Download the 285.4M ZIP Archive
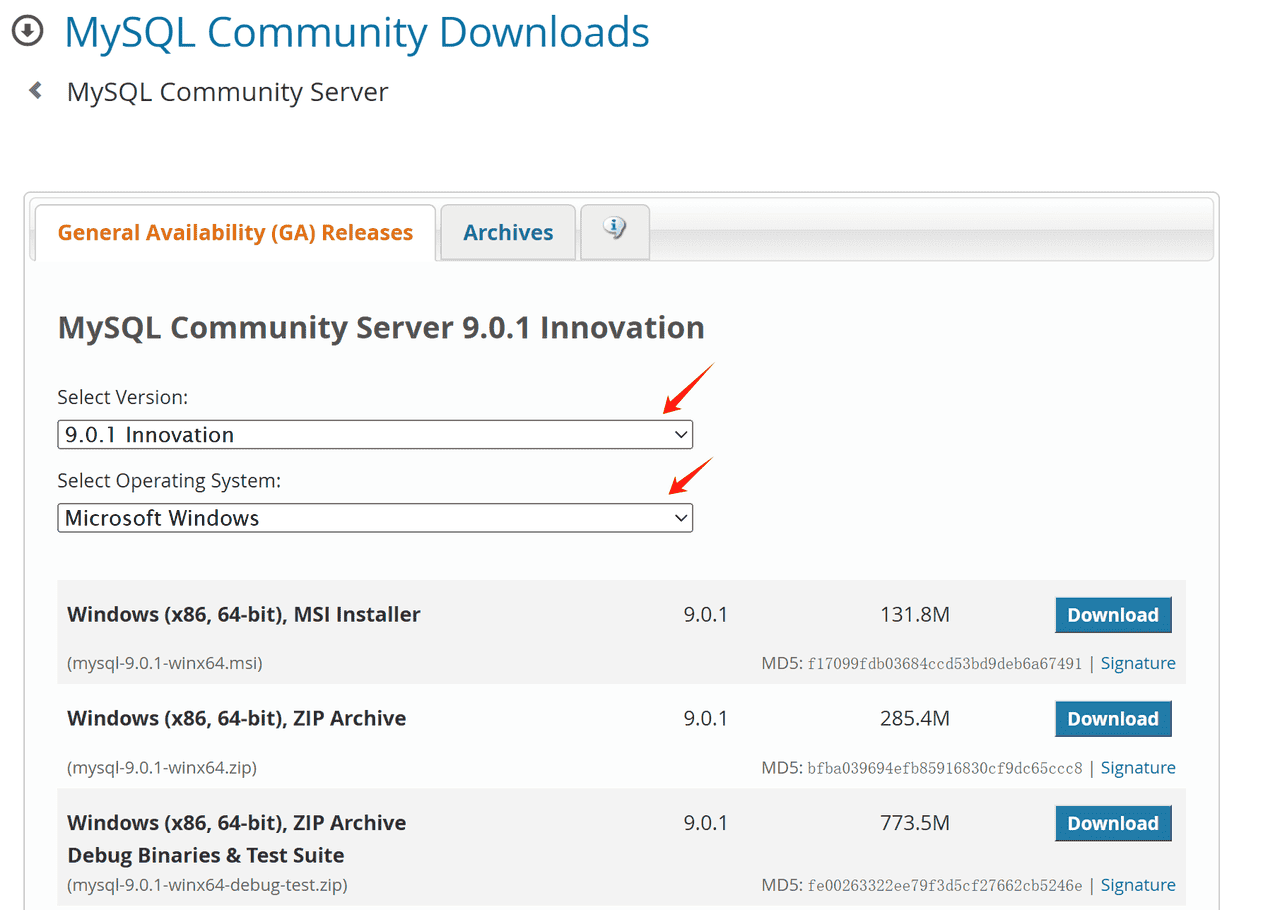Image resolution: width=1280 pixels, height=910 pixels. coord(1112,719)
